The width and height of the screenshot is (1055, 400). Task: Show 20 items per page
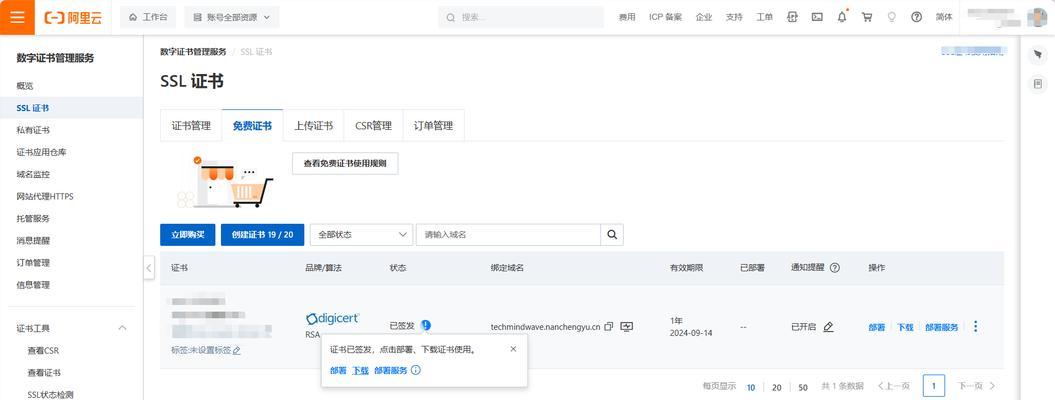point(776,388)
